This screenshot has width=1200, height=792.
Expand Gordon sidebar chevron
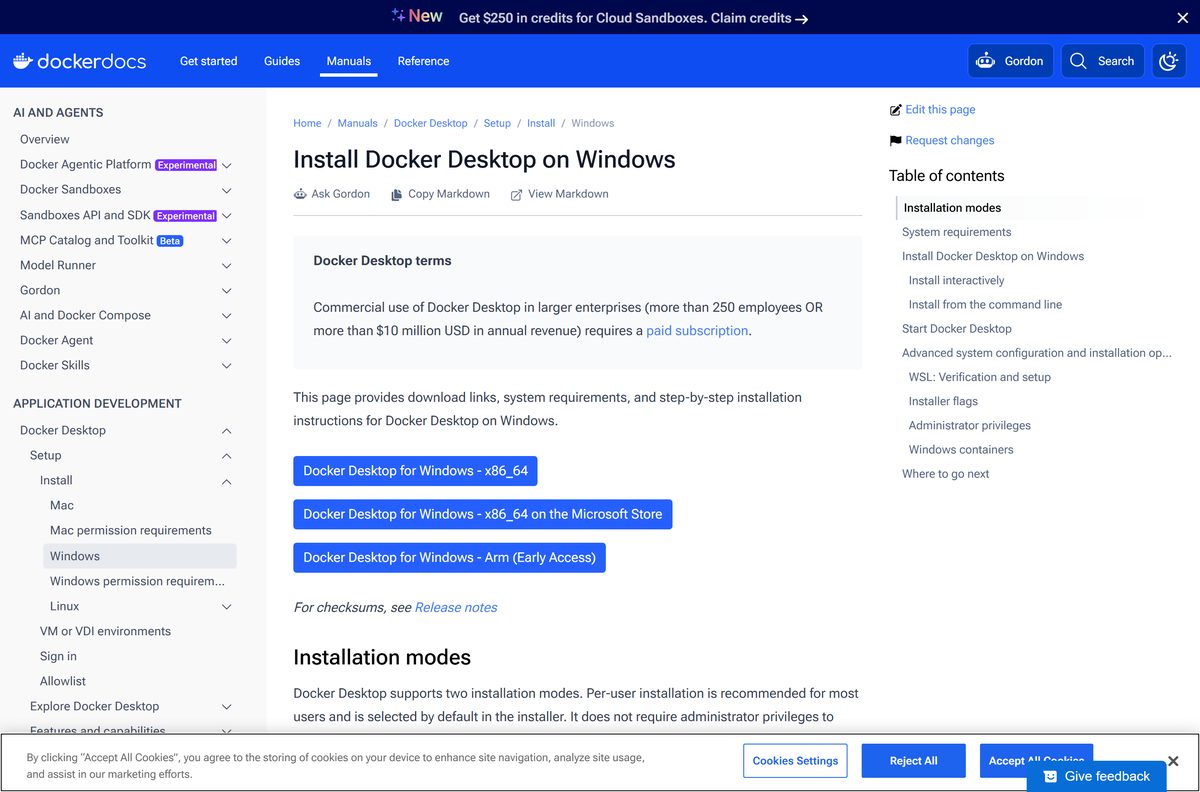227,290
